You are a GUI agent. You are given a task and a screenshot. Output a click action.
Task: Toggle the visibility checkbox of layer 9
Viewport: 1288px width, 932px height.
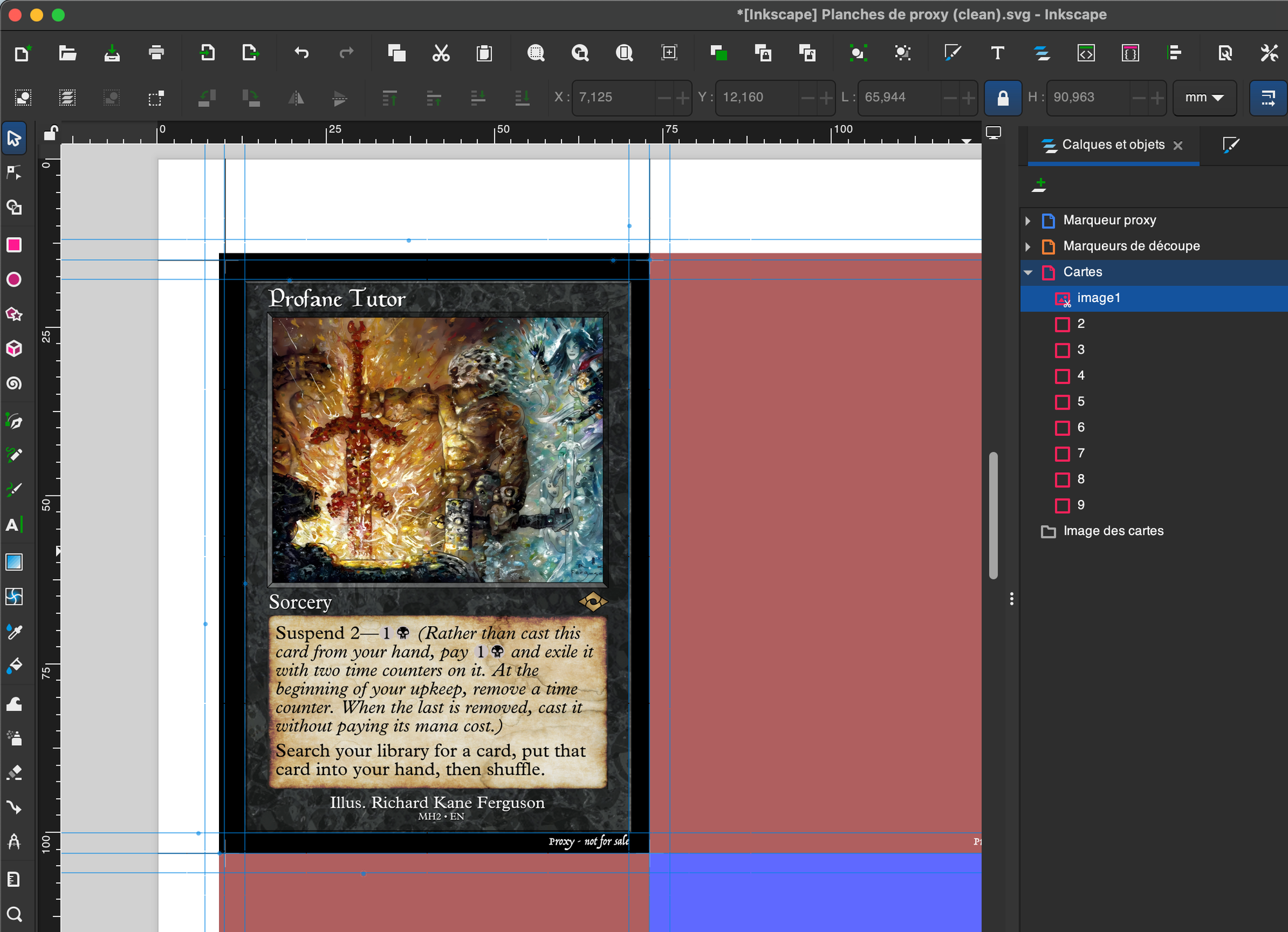pyautogui.click(x=1063, y=505)
